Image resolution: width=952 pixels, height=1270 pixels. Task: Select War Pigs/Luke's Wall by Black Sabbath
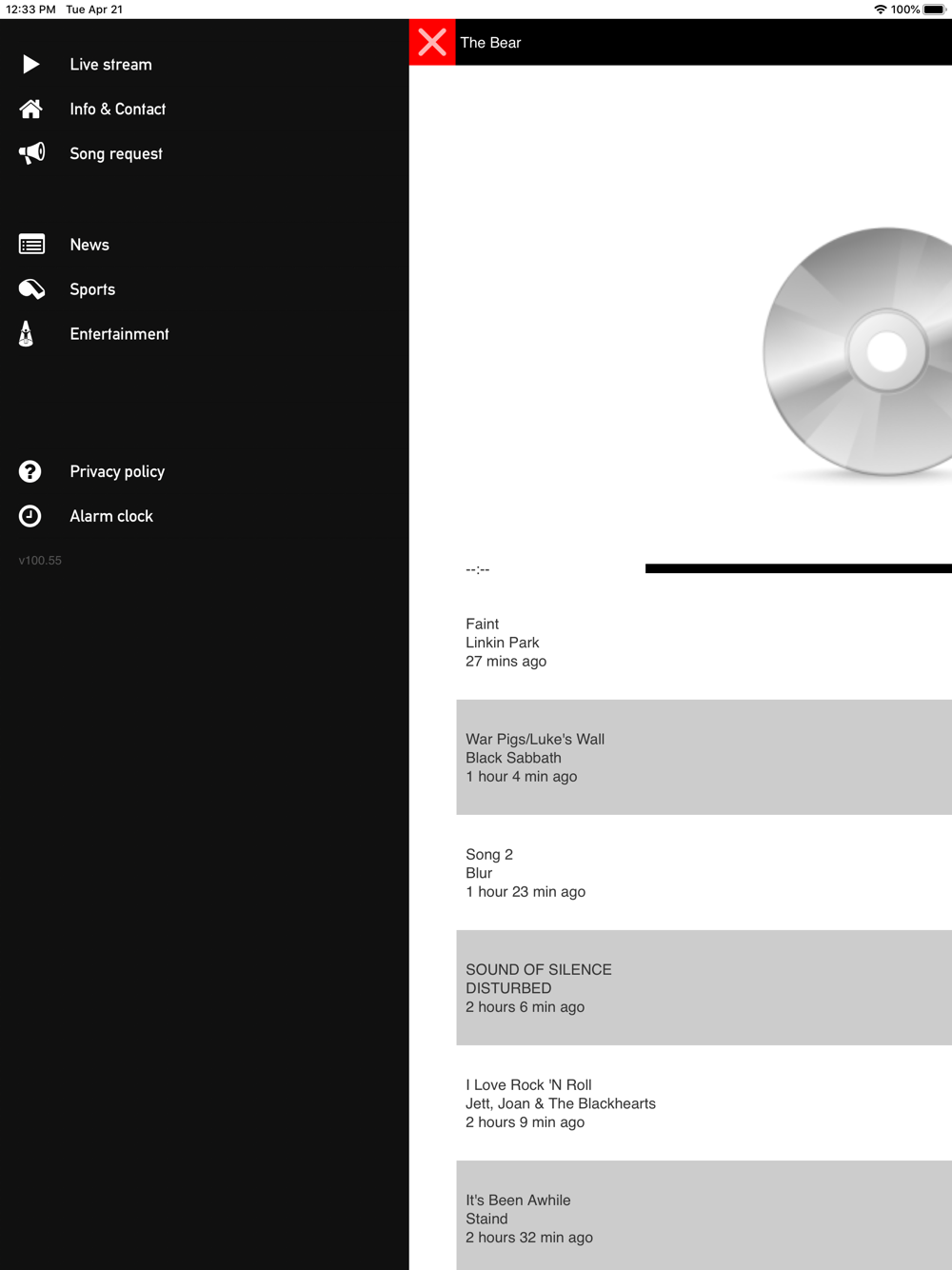[704, 757]
